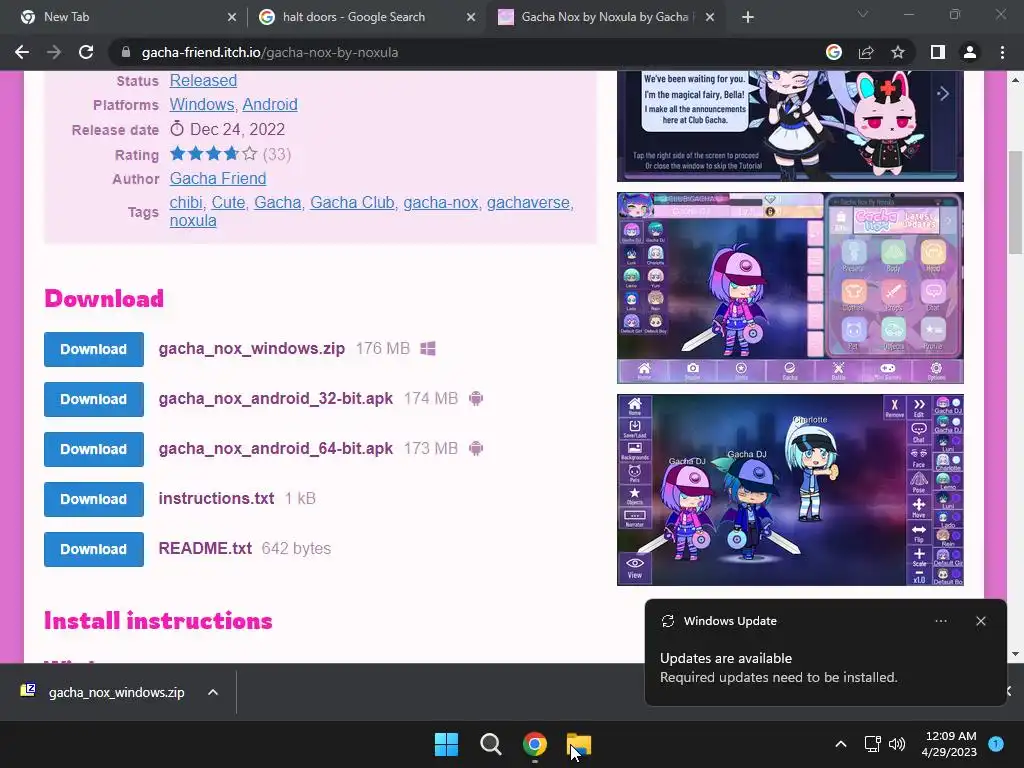Dismiss the Windows Update notification

click(981, 621)
